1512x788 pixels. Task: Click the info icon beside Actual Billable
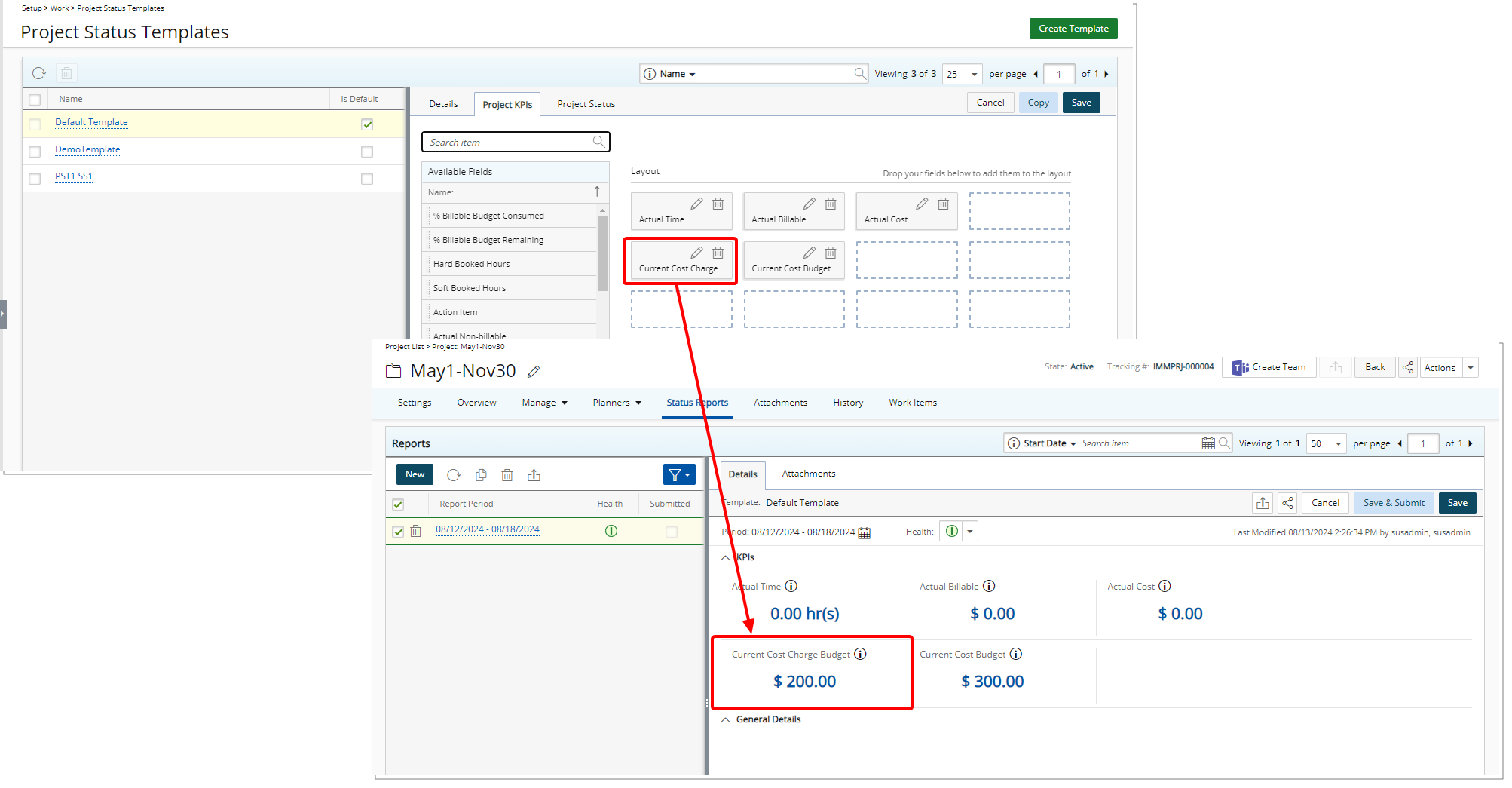[x=989, y=586]
